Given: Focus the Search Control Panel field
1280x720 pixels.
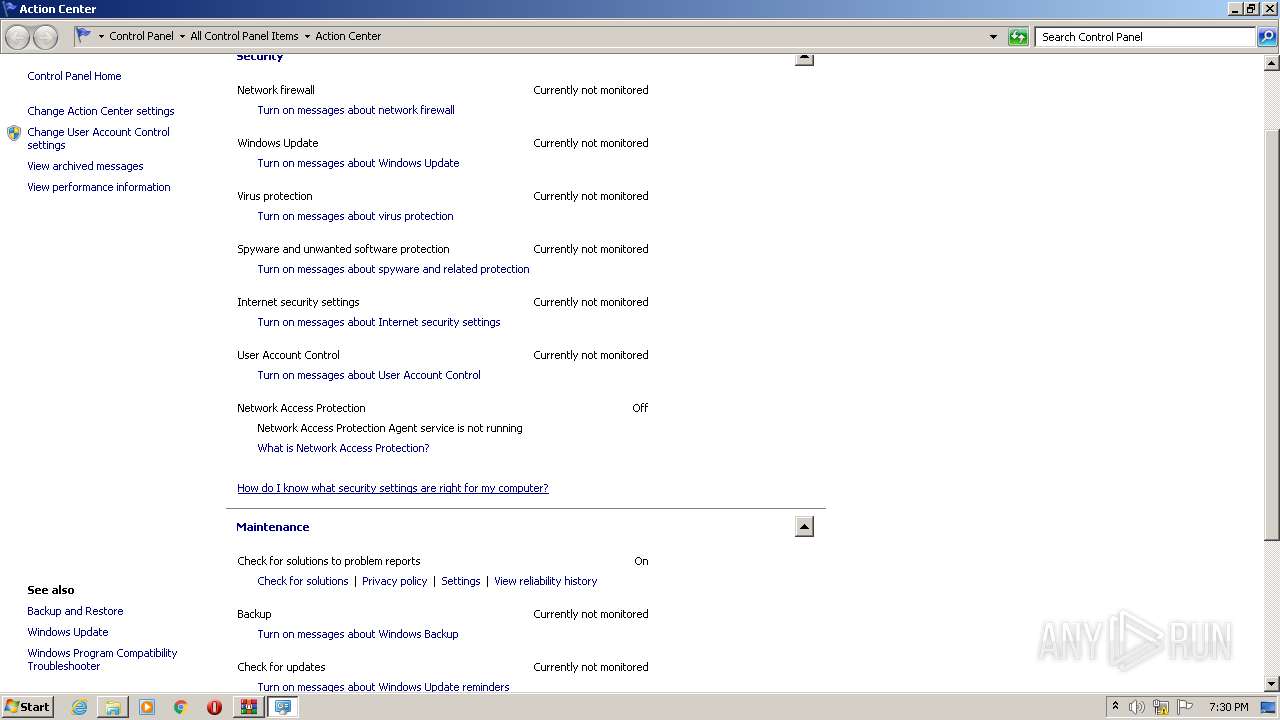Looking at the screenshot, I should (1145, 37).
